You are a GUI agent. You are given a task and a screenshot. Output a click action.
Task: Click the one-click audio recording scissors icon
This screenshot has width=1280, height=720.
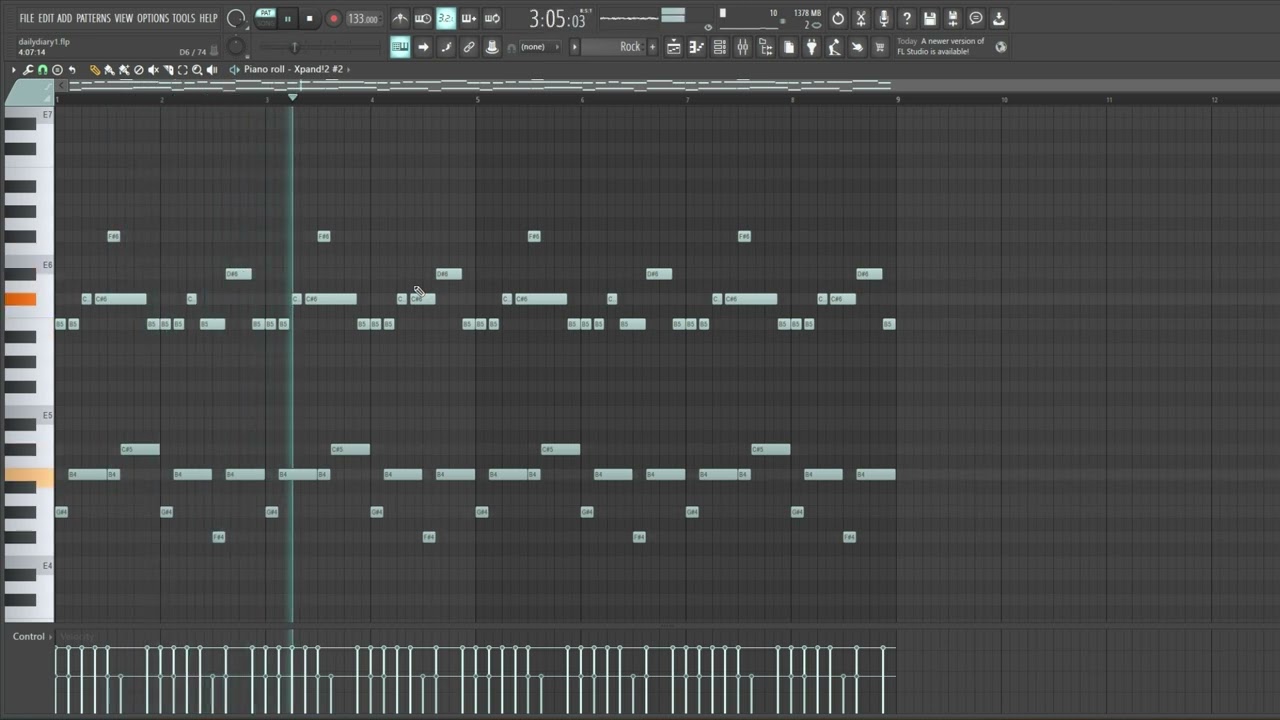click(x=861, y=18)
